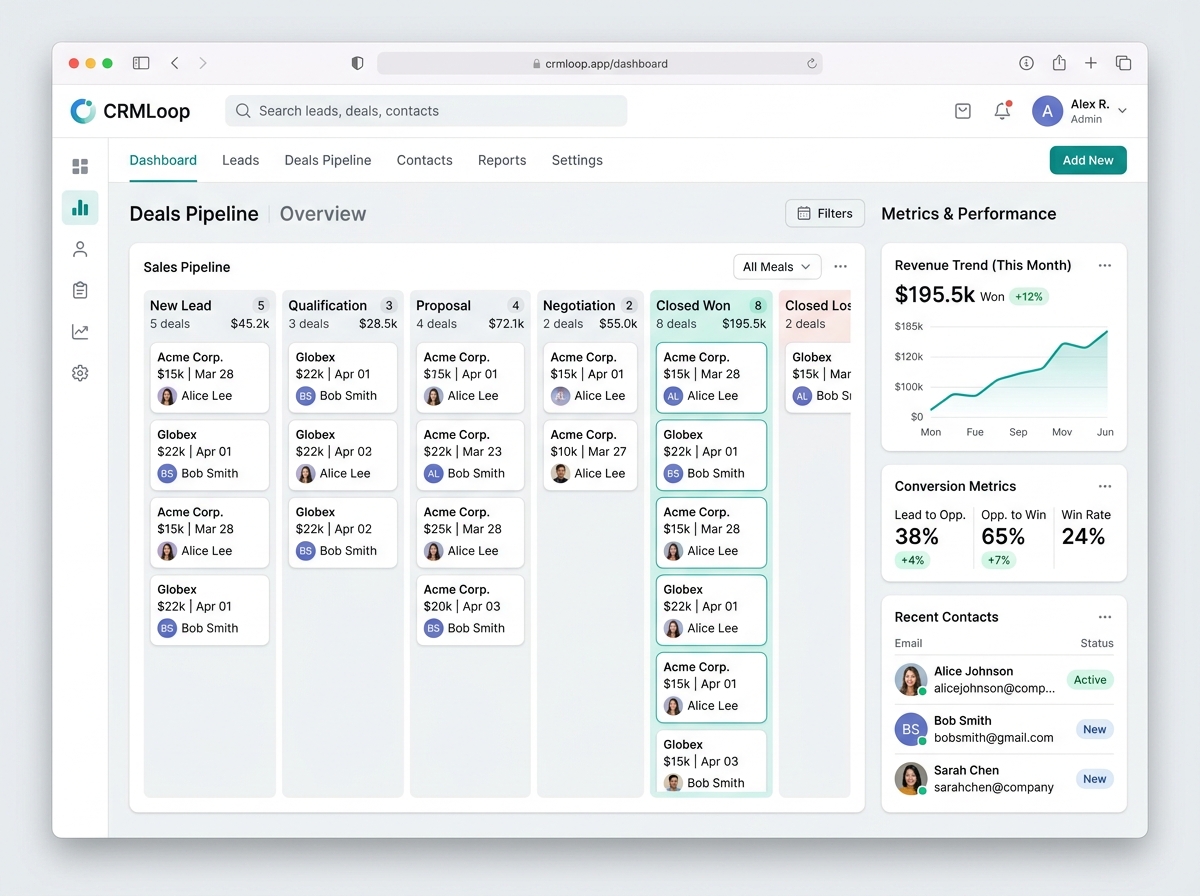The image size is (1200, 896).
Task: Open Proposal Acme Corp. $20k Apr 03 card
Action: click(x=470, y=610)
